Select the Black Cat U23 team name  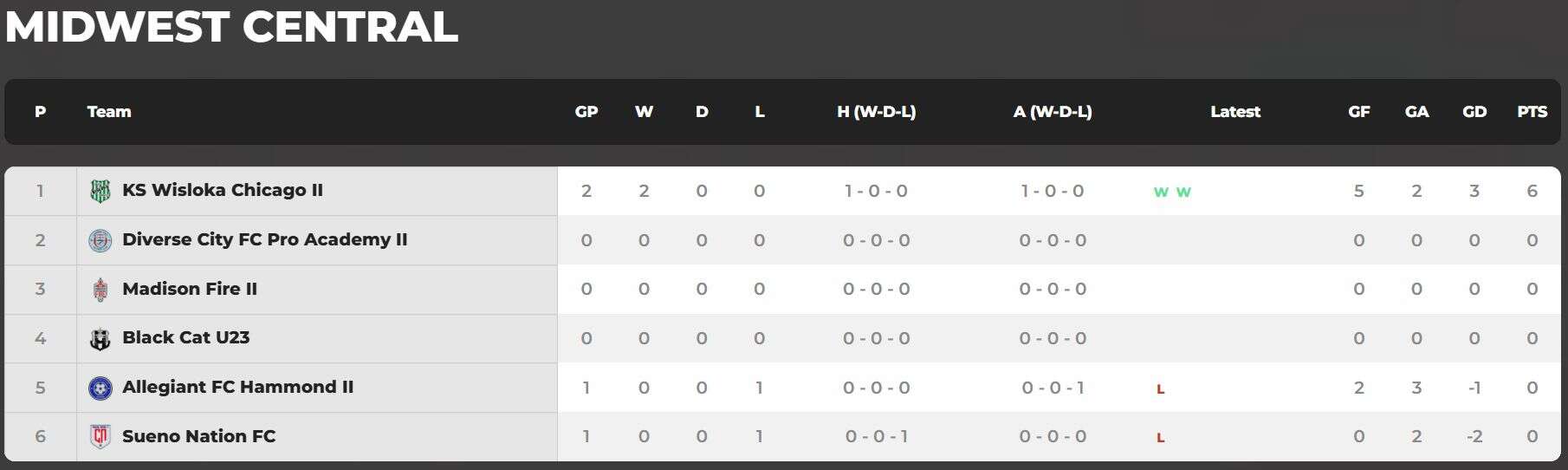pos(186,337)
